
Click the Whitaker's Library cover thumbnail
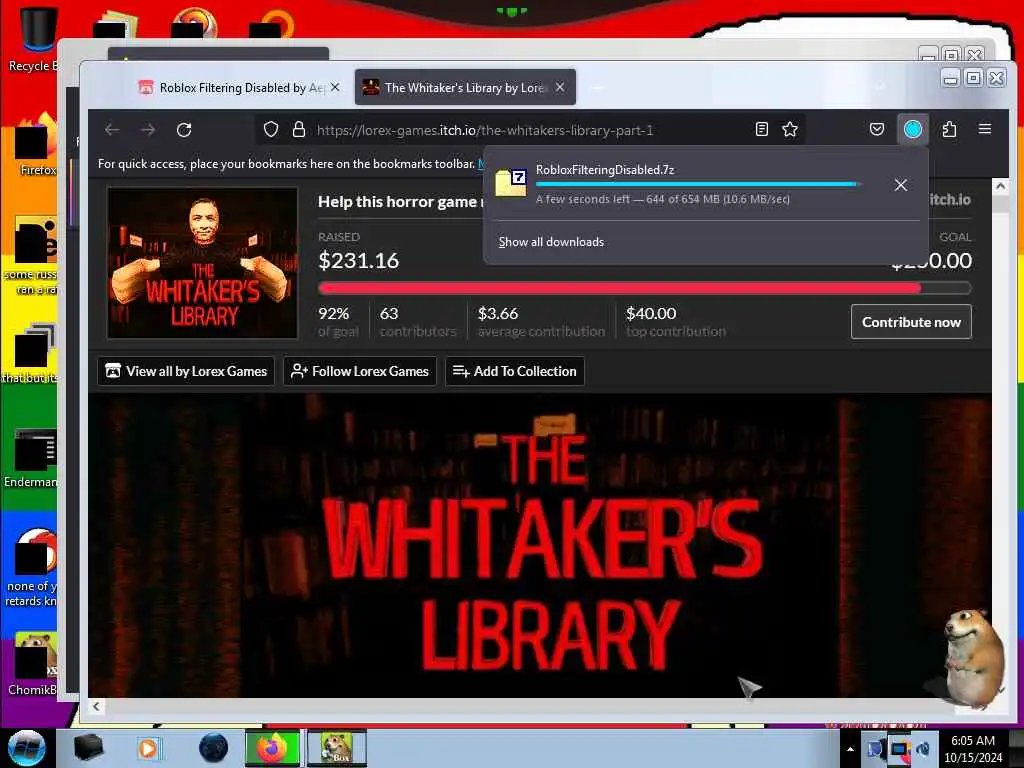point(202,263)
